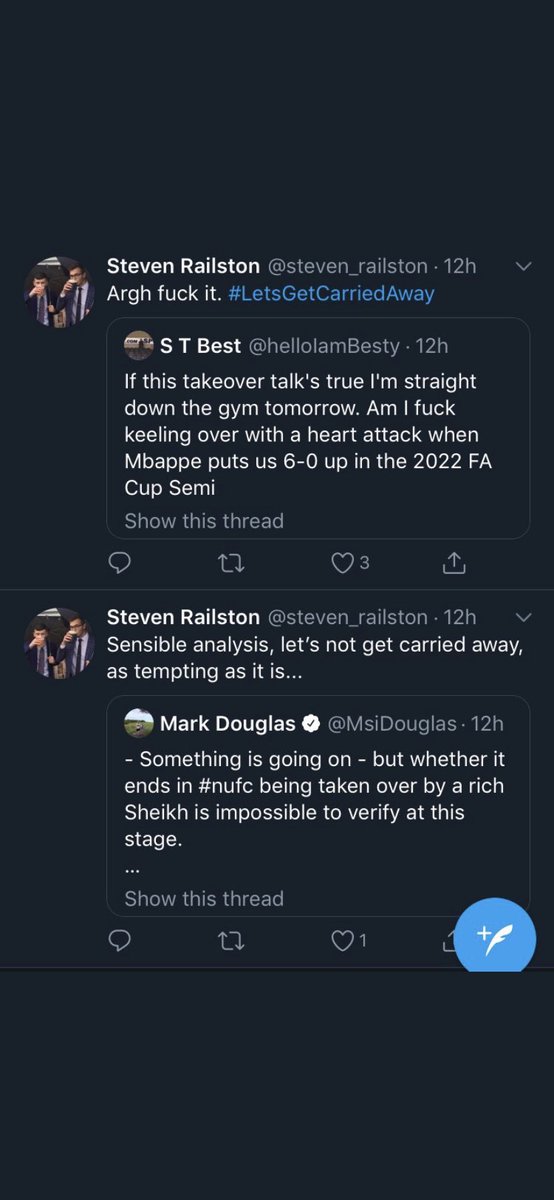
Task: Open Mark Douglas's small profile picture
Action: click(x=139, y=723)
